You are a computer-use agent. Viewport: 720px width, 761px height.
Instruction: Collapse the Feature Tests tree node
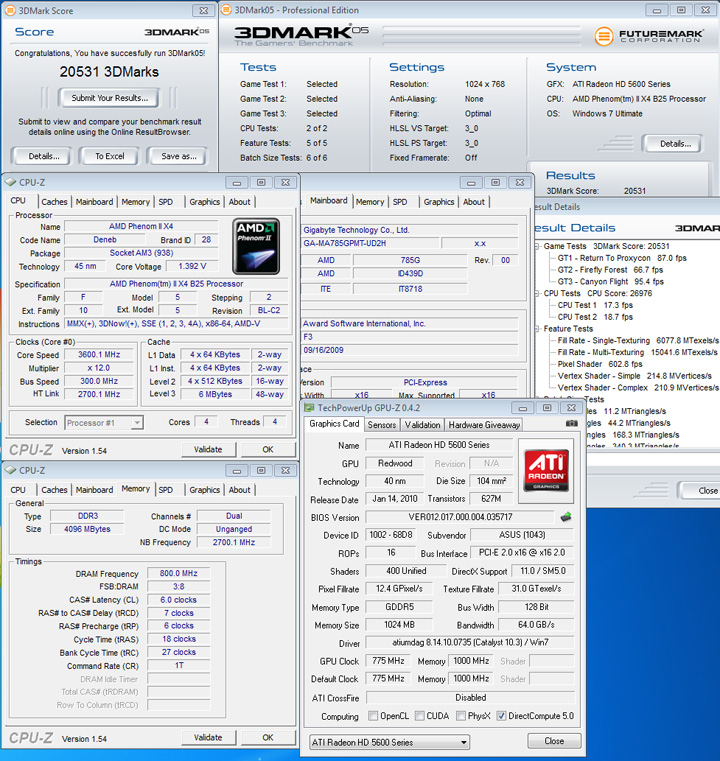537,329
